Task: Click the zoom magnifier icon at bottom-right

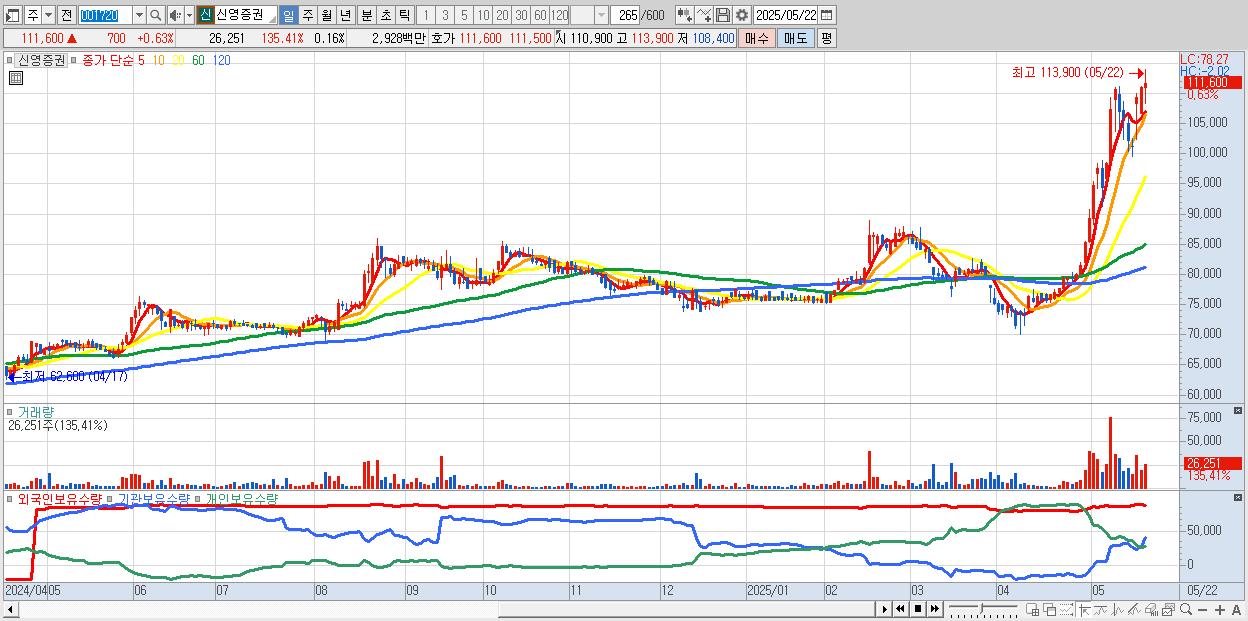Action: pos(1186,609)
